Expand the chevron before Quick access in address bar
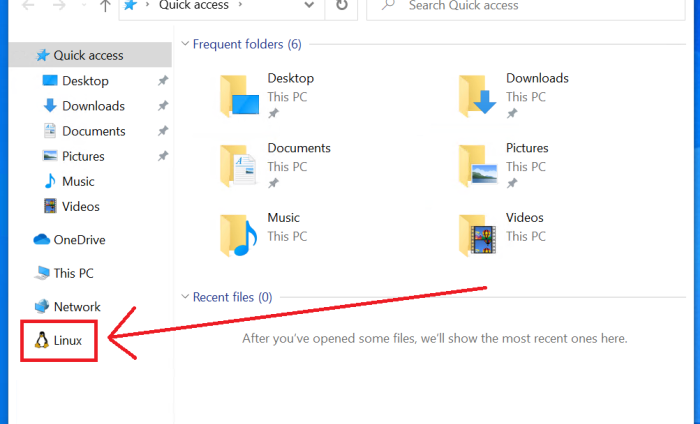The image size is (700, 424). point(147,5)
